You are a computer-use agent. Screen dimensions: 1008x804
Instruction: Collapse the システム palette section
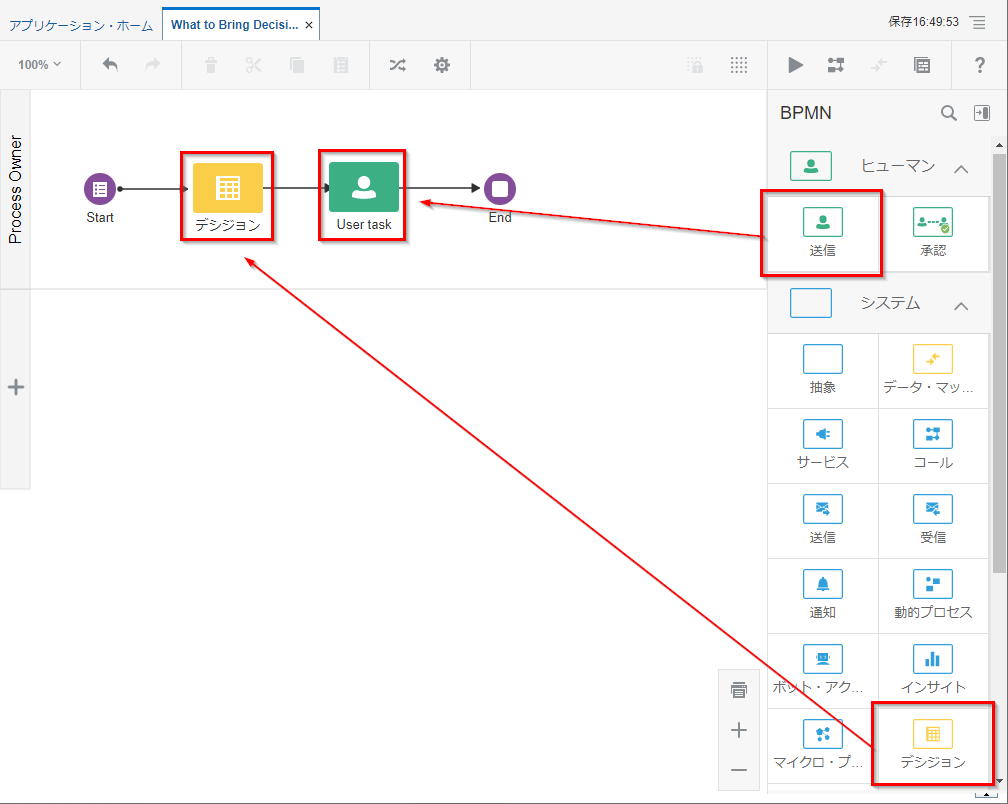point(961,305)
